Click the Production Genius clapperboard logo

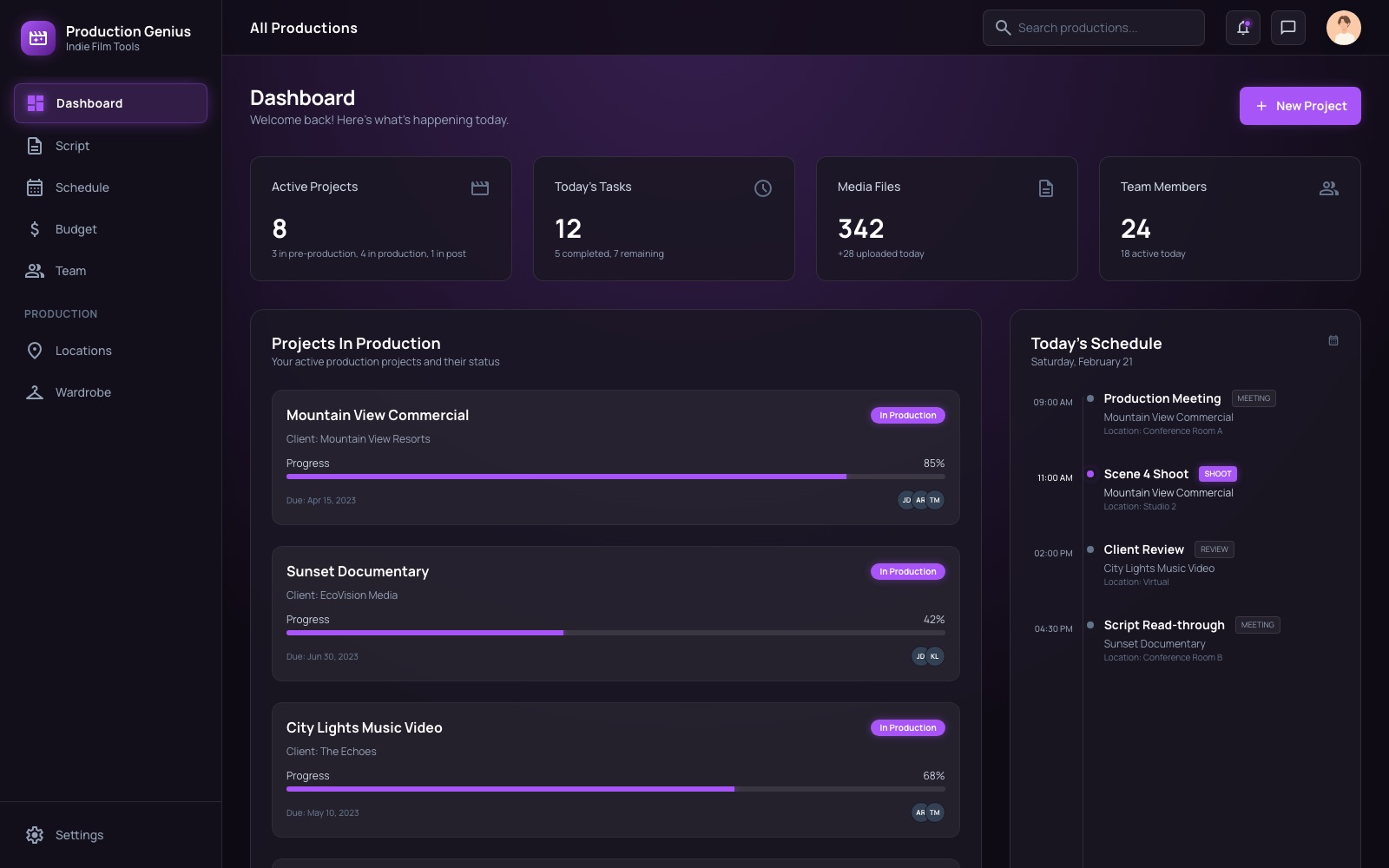[x=38, y=38]
